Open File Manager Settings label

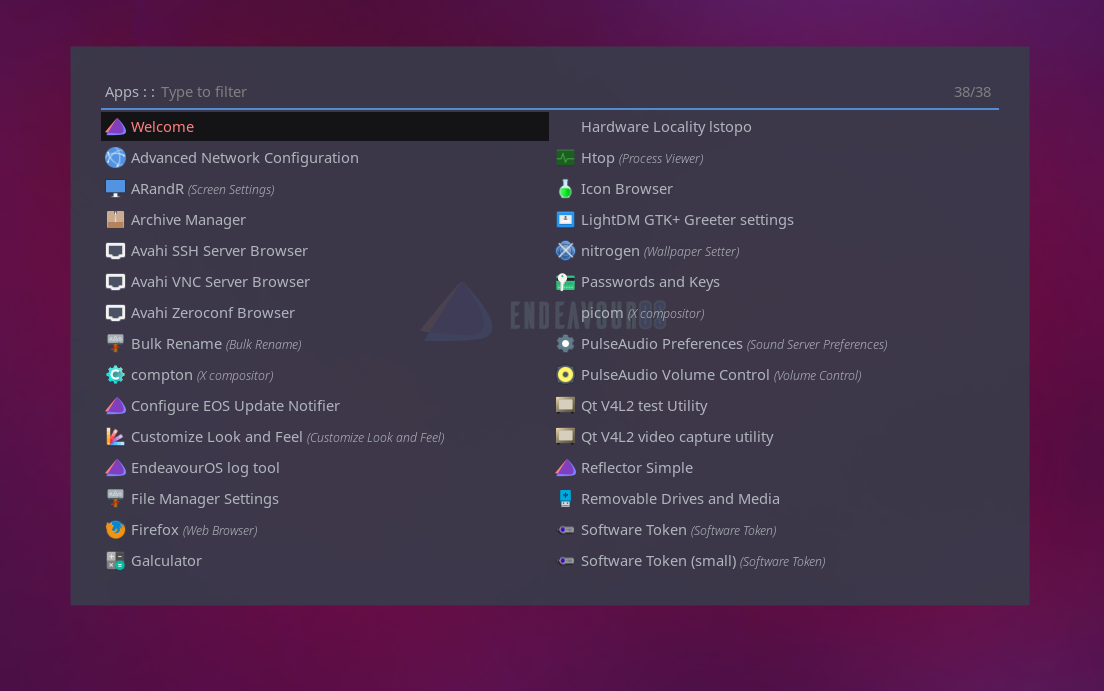(x=205, y=499)
